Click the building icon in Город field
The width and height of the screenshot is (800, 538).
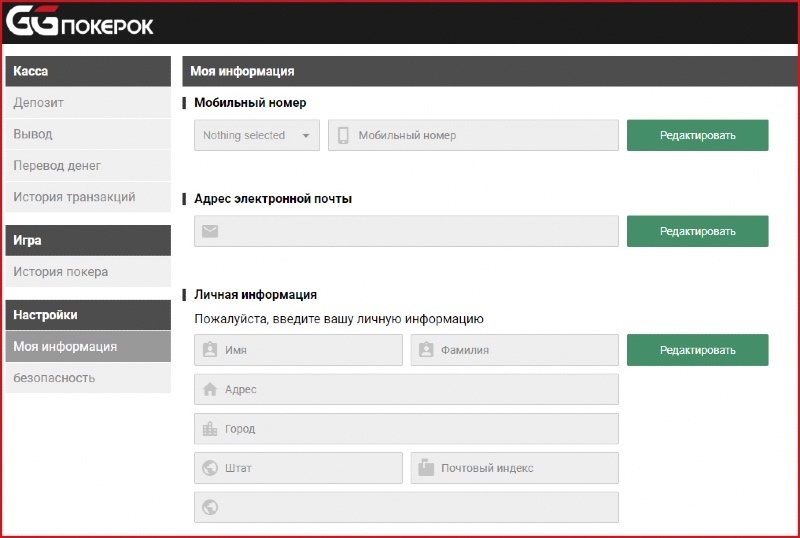click(x=210, y=429)
